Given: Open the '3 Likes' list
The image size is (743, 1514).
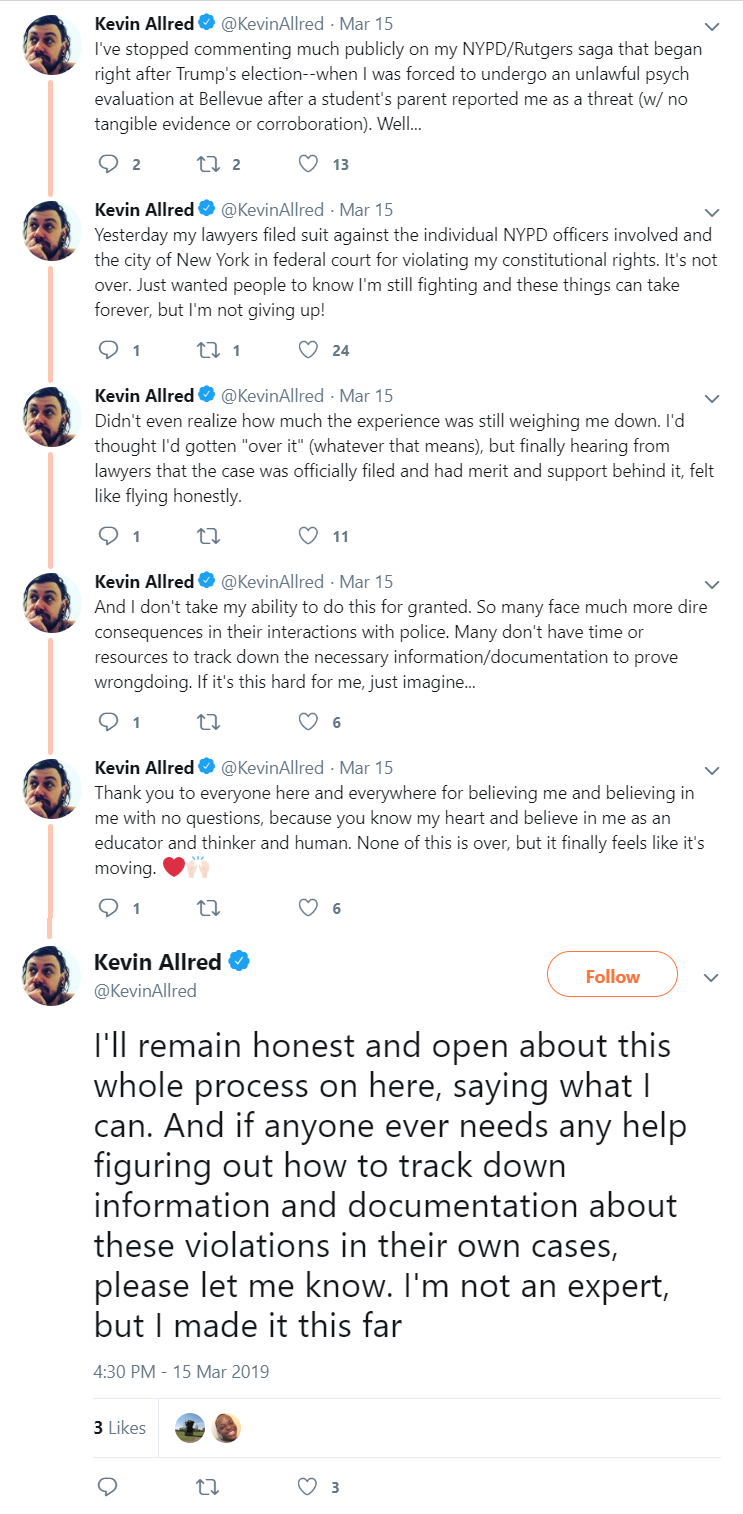Looking at the screenshot, I should coord(120,1427).
